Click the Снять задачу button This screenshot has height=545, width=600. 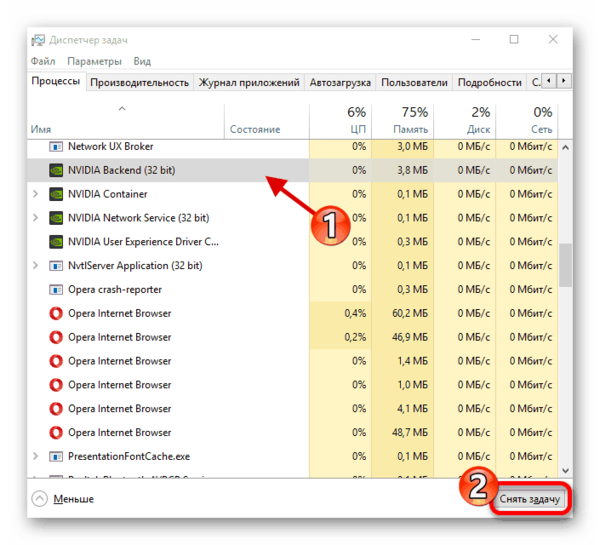click(x=530, y=499)
